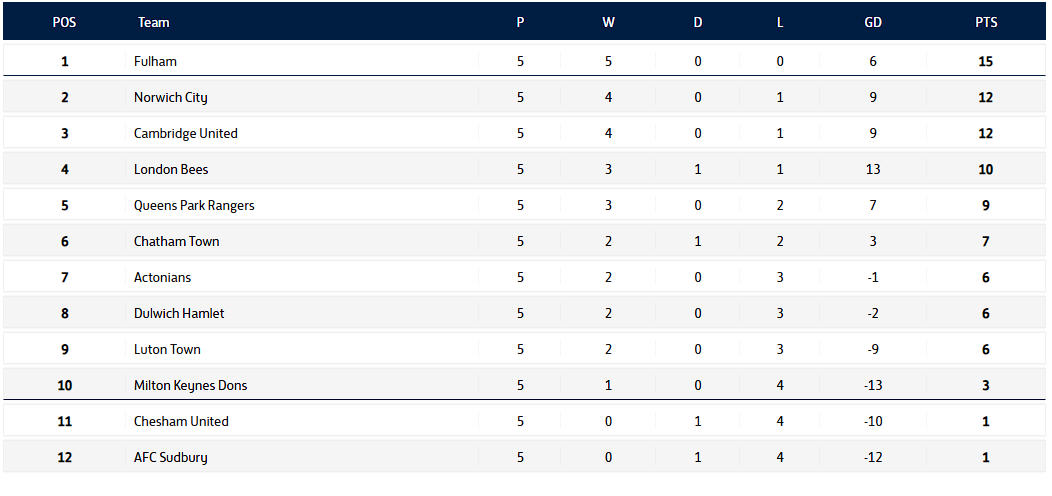Select Norwich City in the table
1052x496 pixels.
coord(170,97)
